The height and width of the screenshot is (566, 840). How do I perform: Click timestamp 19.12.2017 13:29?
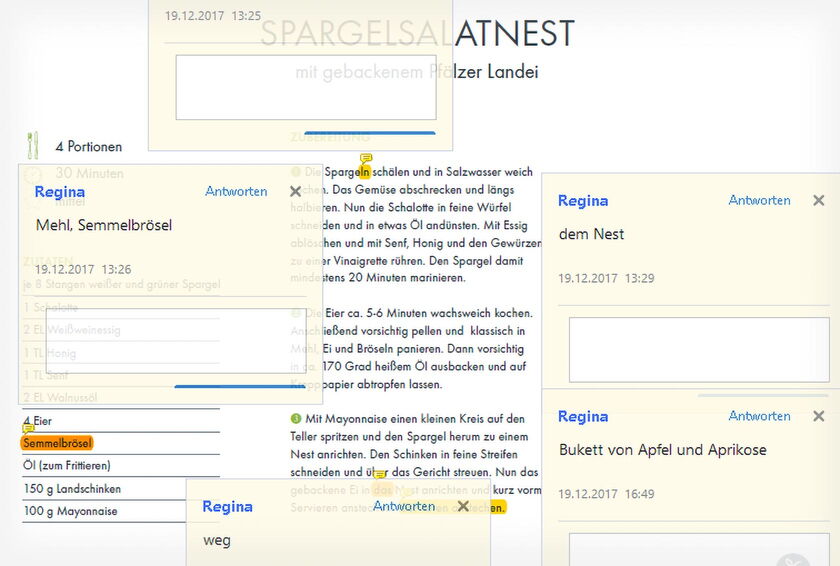tap(606, 278)
